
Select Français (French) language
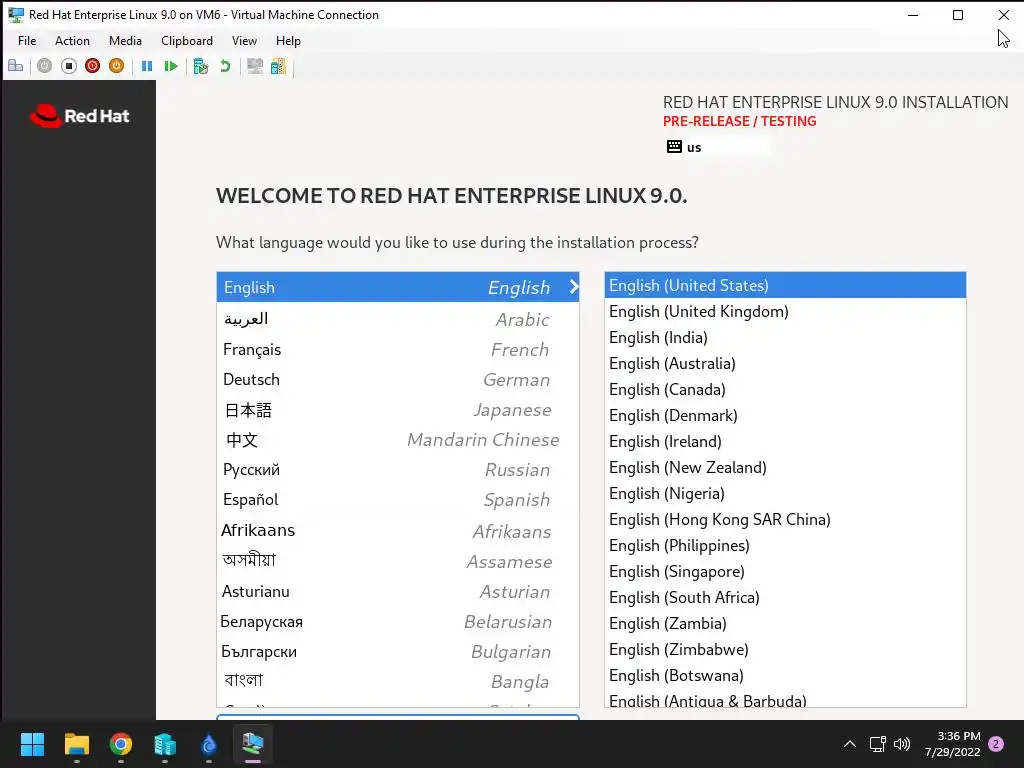[398, 349]
